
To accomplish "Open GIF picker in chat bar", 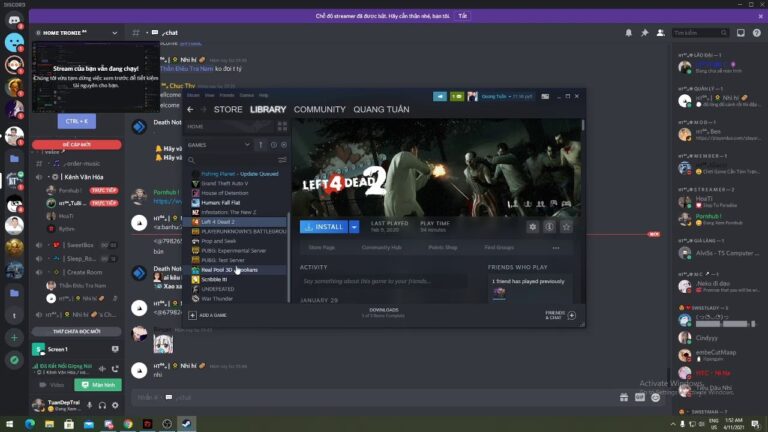I will [640, 397].
